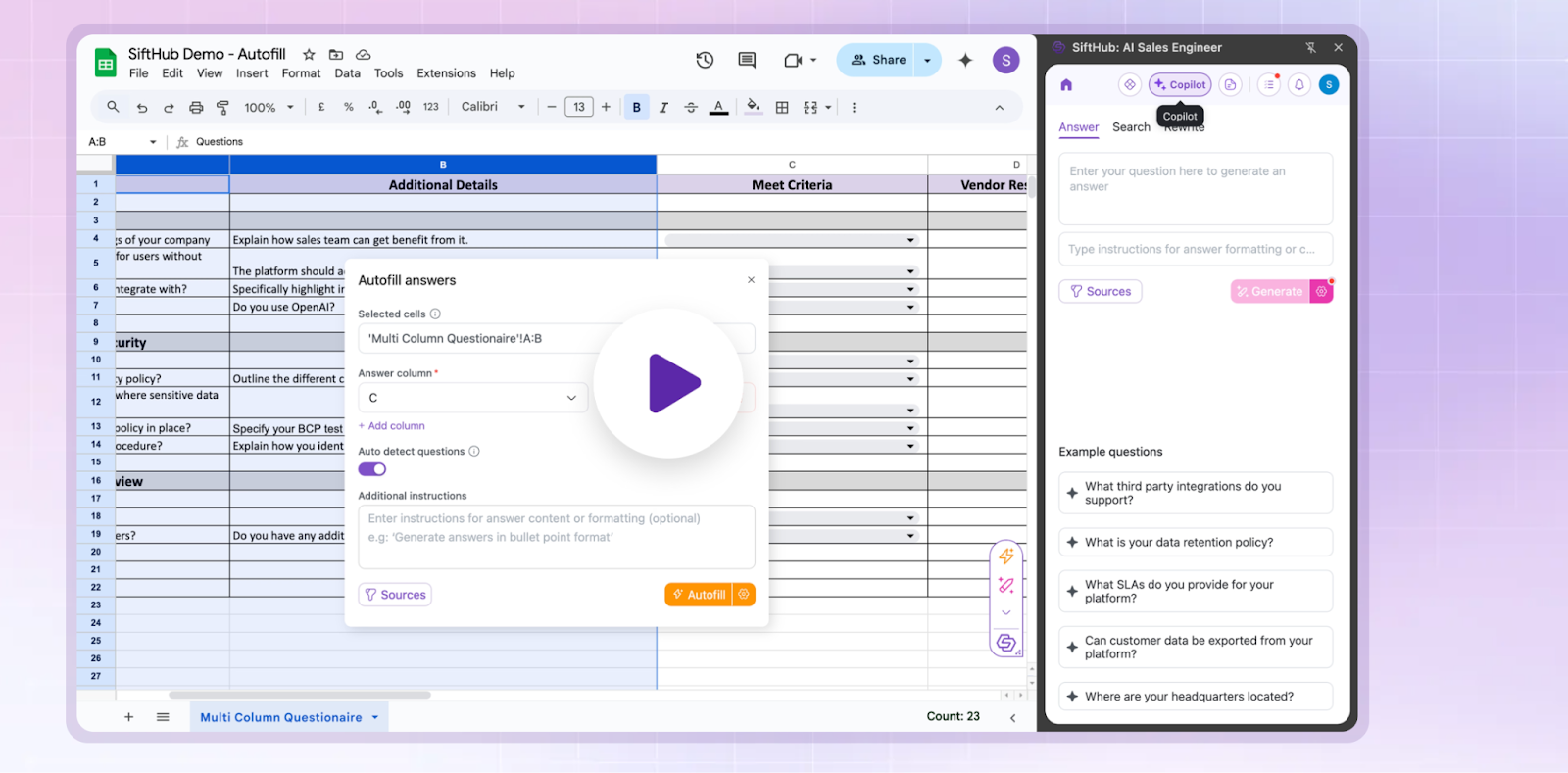Switch to the Search tab
Screen dimensions: 1568x773
(1131, 127)
